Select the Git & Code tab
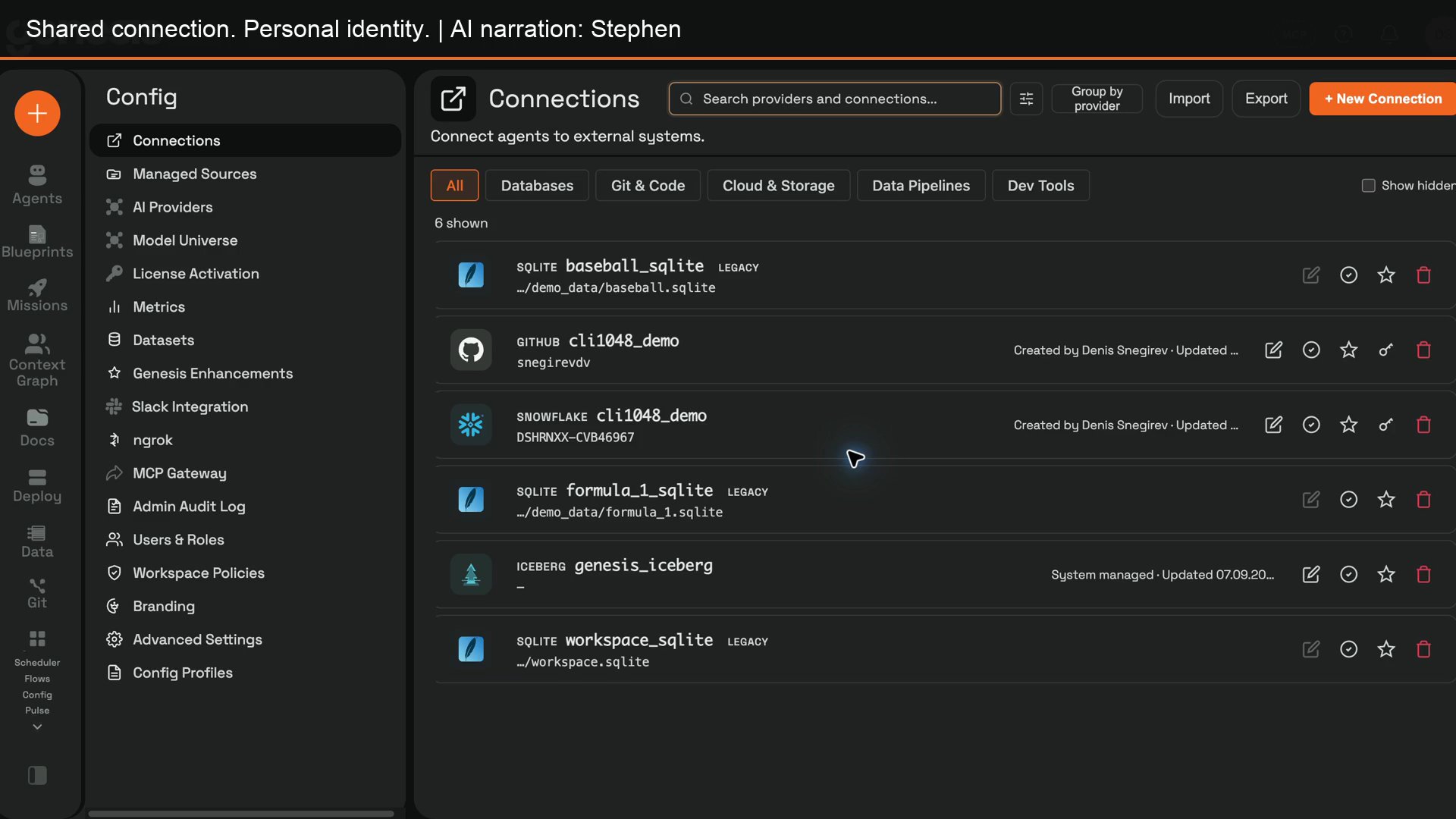1456x819 pixels. (648, 185)
